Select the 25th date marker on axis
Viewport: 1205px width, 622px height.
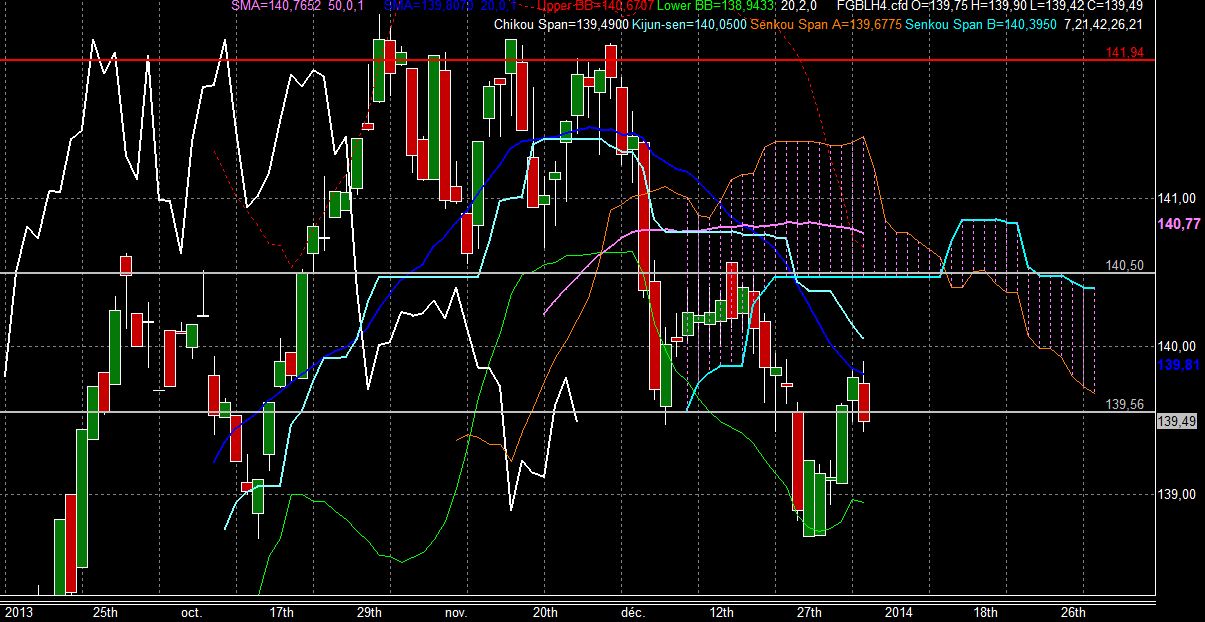105,611
